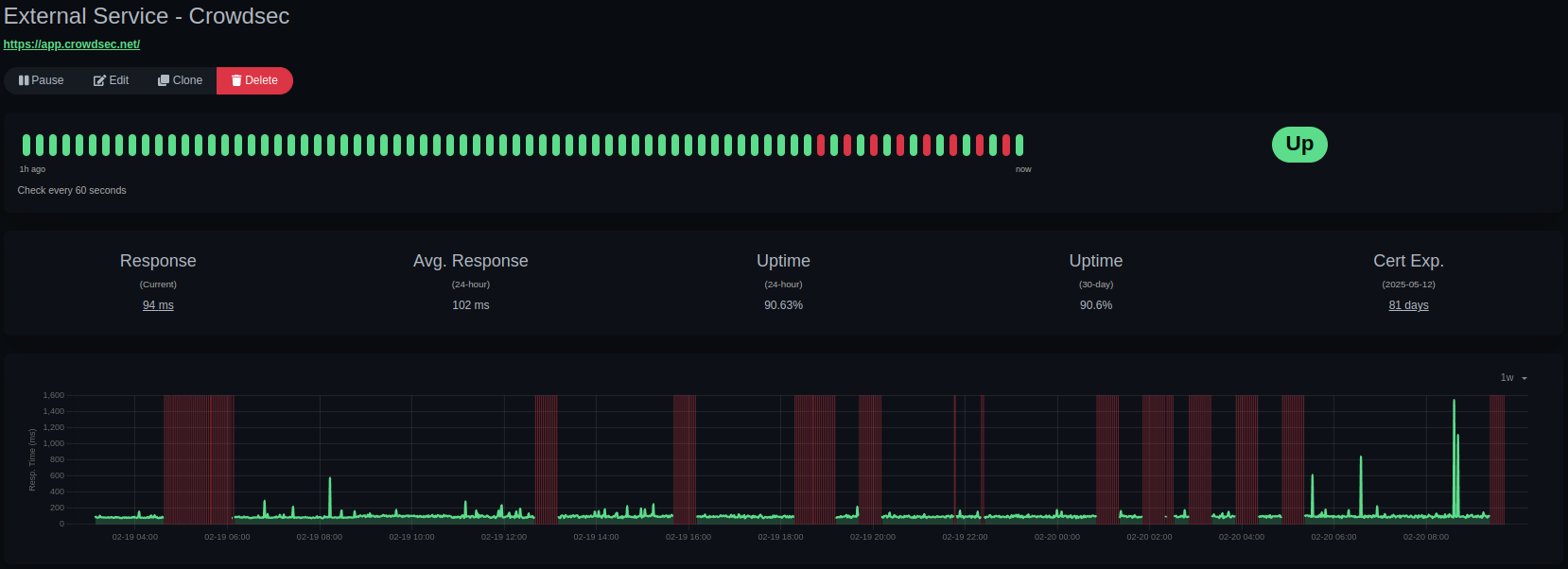Click the green Up status badge
This screenshot has width=1568, height=569.
coord(1299,145)
